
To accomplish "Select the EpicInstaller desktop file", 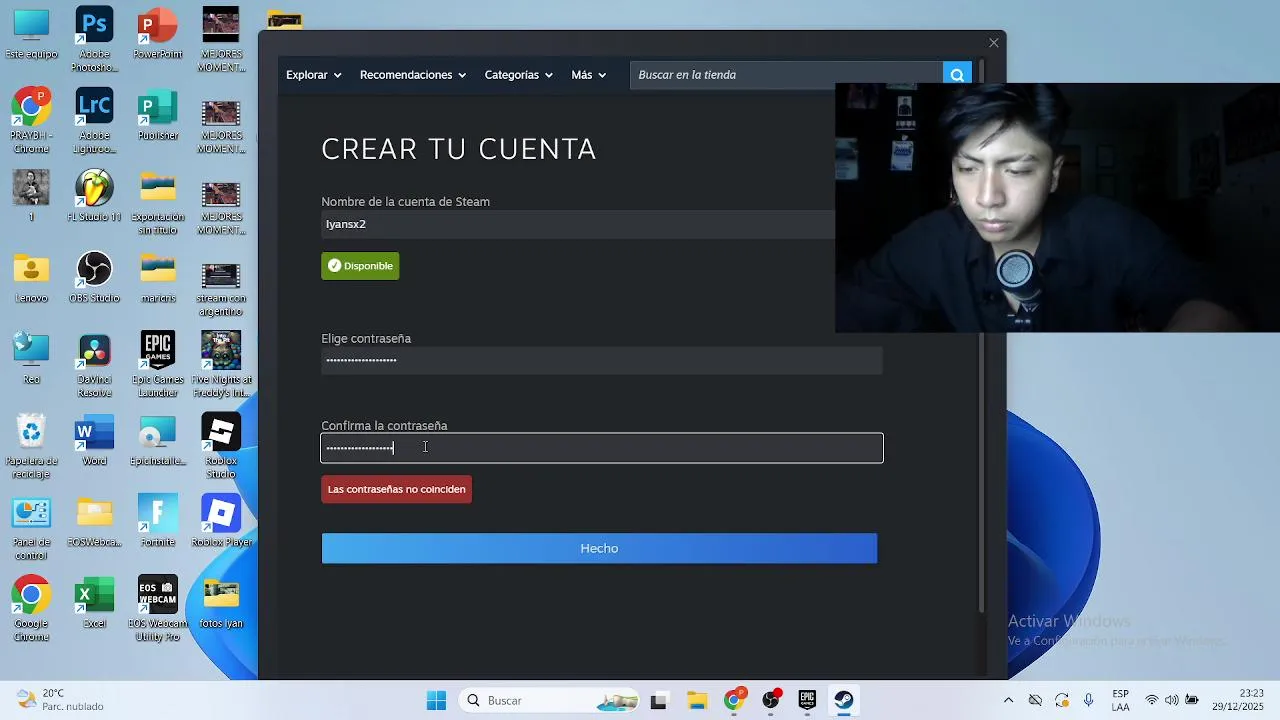I will 158,441.
